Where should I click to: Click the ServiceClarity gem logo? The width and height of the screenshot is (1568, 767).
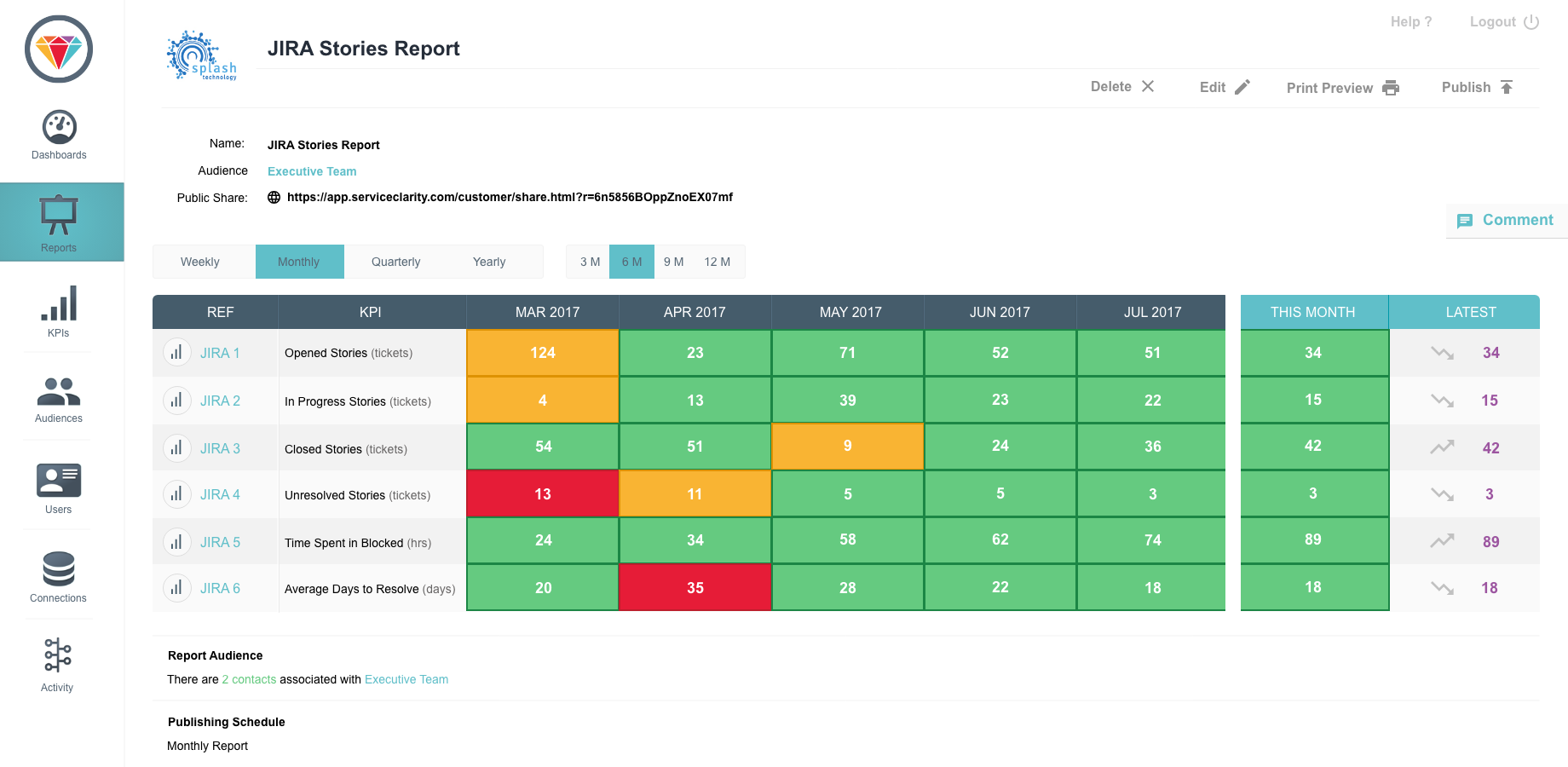pyautogui.click(x=59, y=49)
